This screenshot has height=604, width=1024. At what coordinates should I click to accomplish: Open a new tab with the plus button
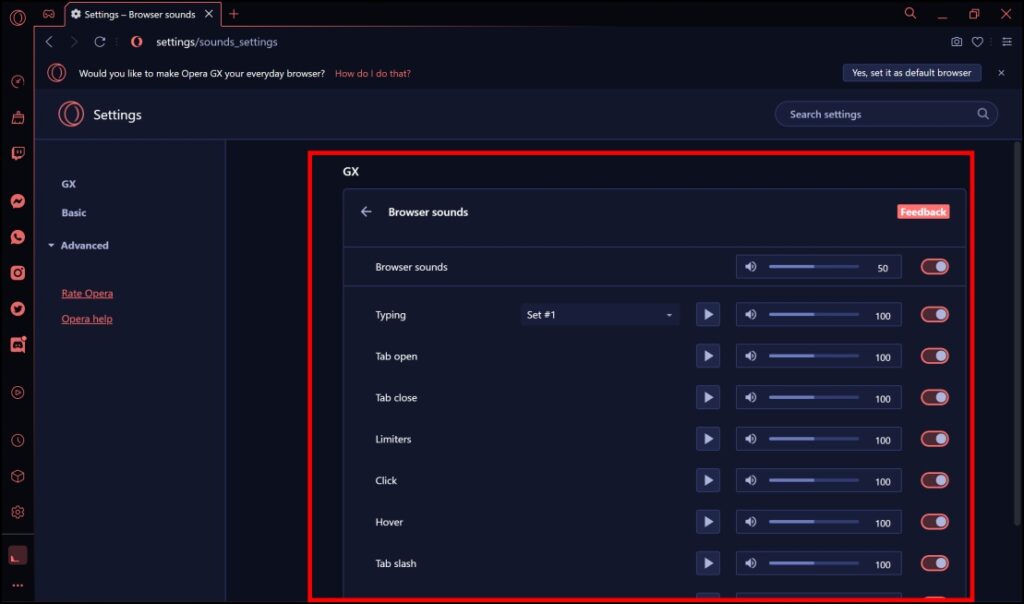[234, 14]
